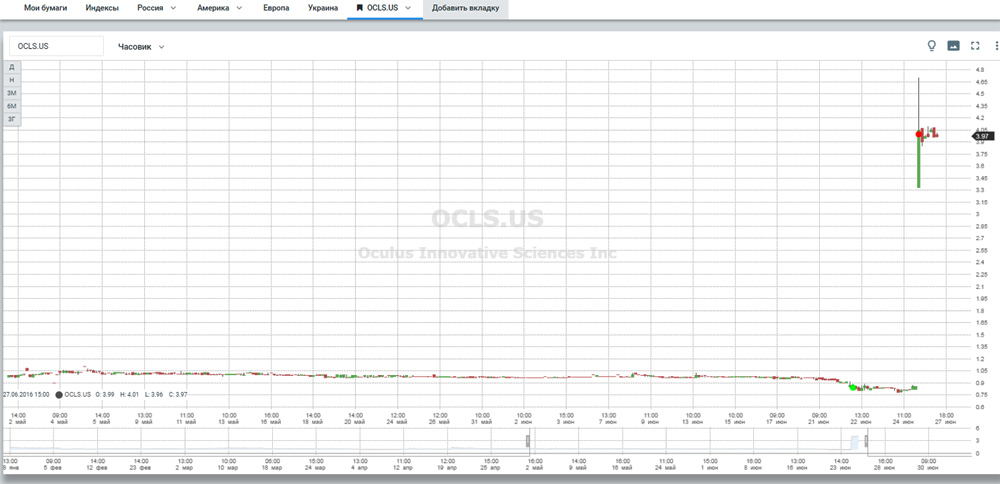Click the O: 3.99 open value

(106, 395)
